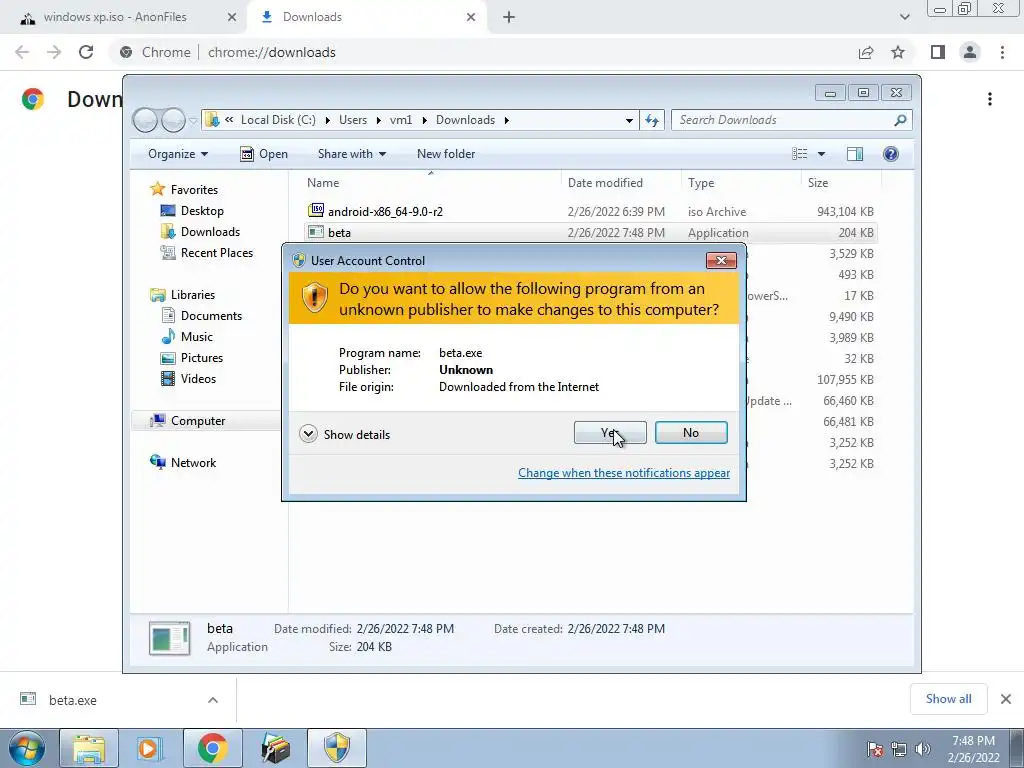This screenshot has height=768, width=1024.
Task: Open the Chrome profile icon
Action: point(970,52)
